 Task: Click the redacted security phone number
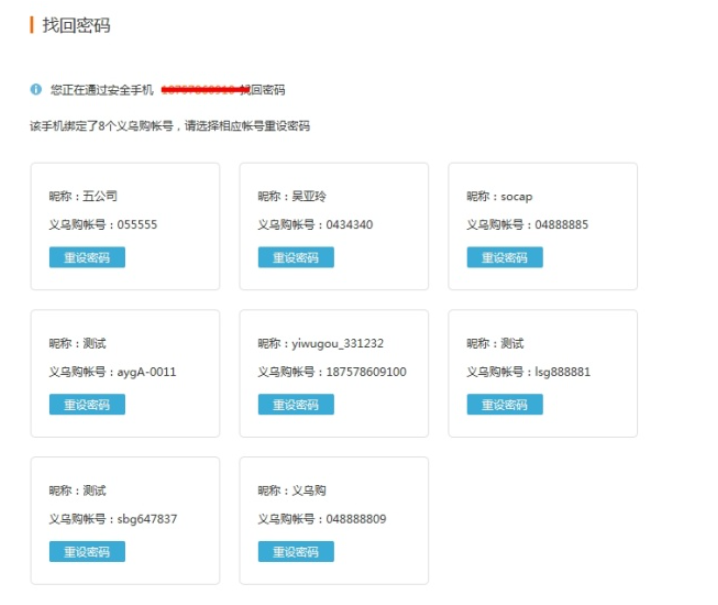click(x=203, y=90)
